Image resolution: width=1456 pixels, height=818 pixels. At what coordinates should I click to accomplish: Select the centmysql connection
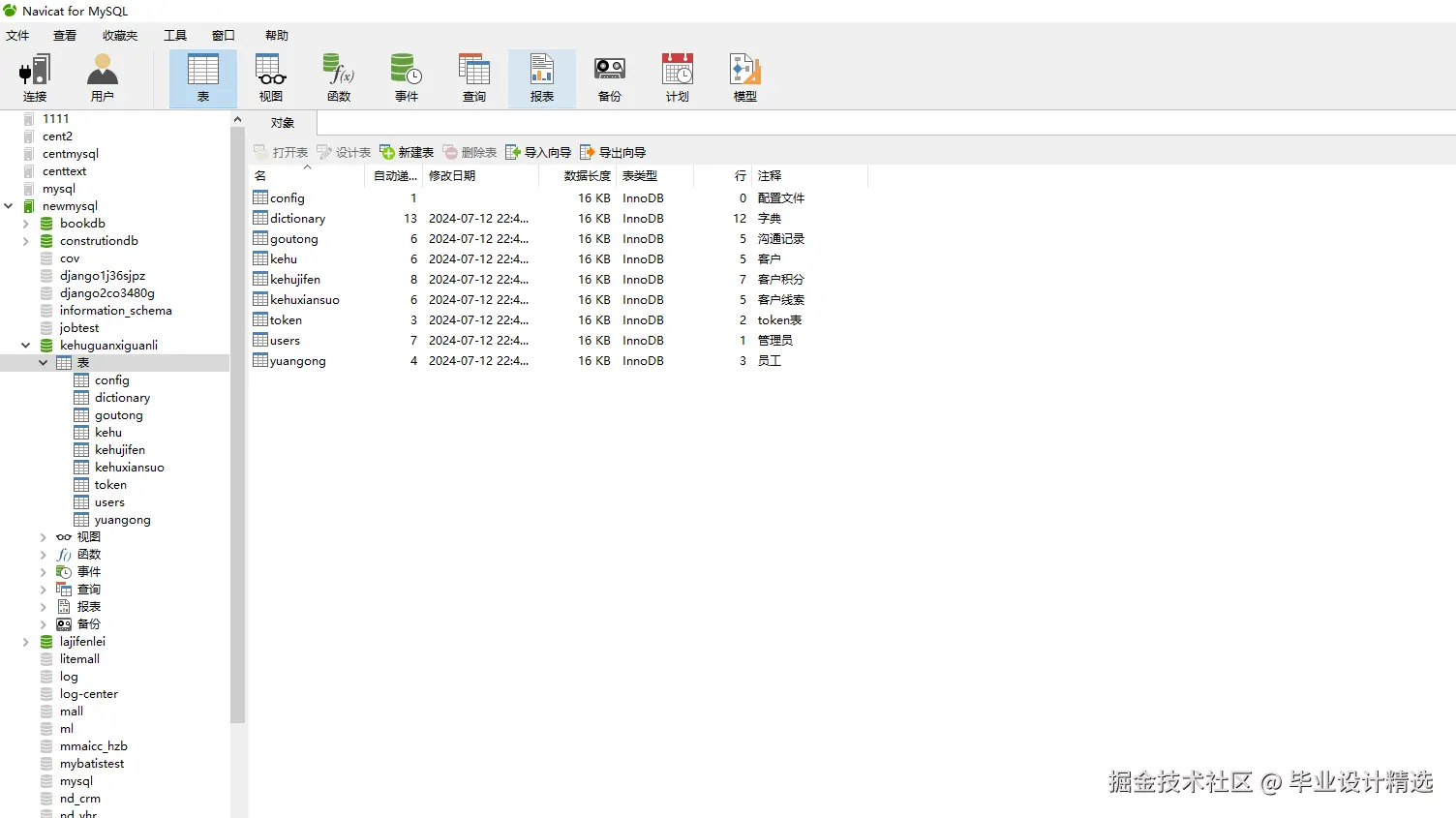(x=70, y=154)
